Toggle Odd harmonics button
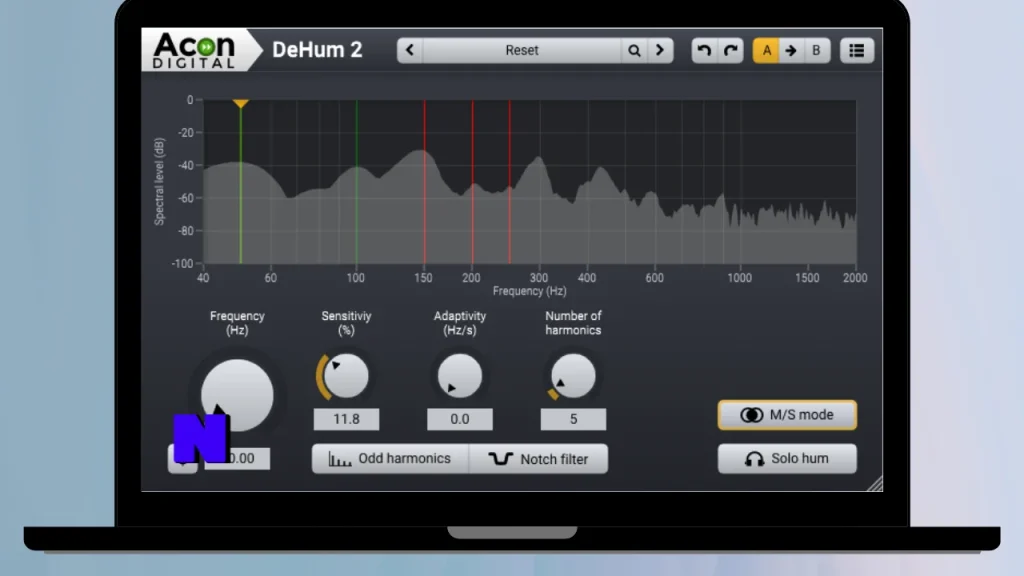The width and height of the screenshot is (1024, 576). click(390, 458)
